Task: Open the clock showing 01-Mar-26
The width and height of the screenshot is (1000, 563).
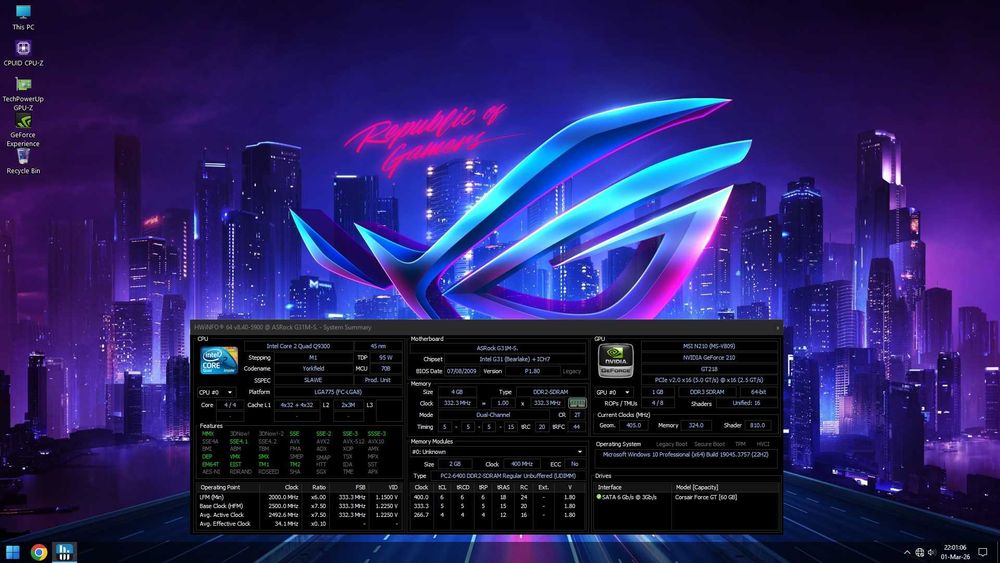Action: point(955,552)
